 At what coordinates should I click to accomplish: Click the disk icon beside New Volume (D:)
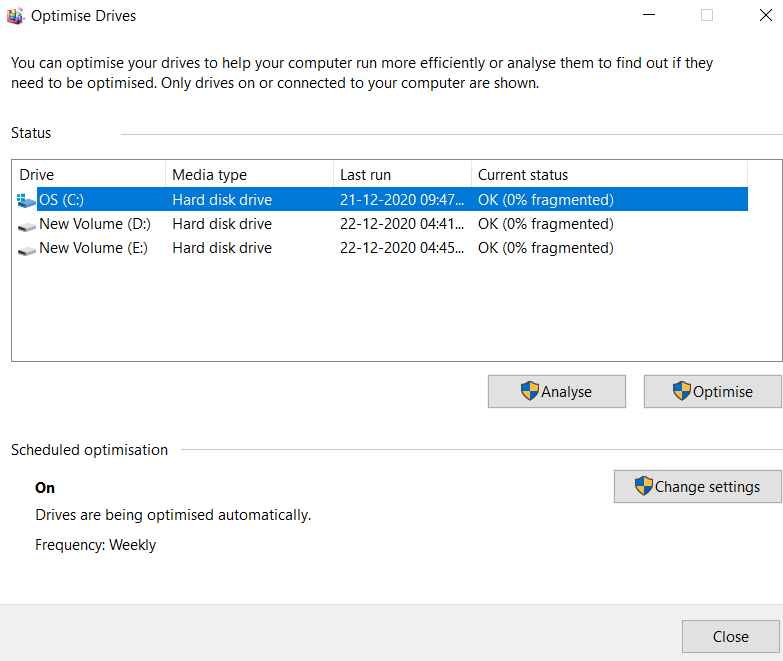click(26, 227)
